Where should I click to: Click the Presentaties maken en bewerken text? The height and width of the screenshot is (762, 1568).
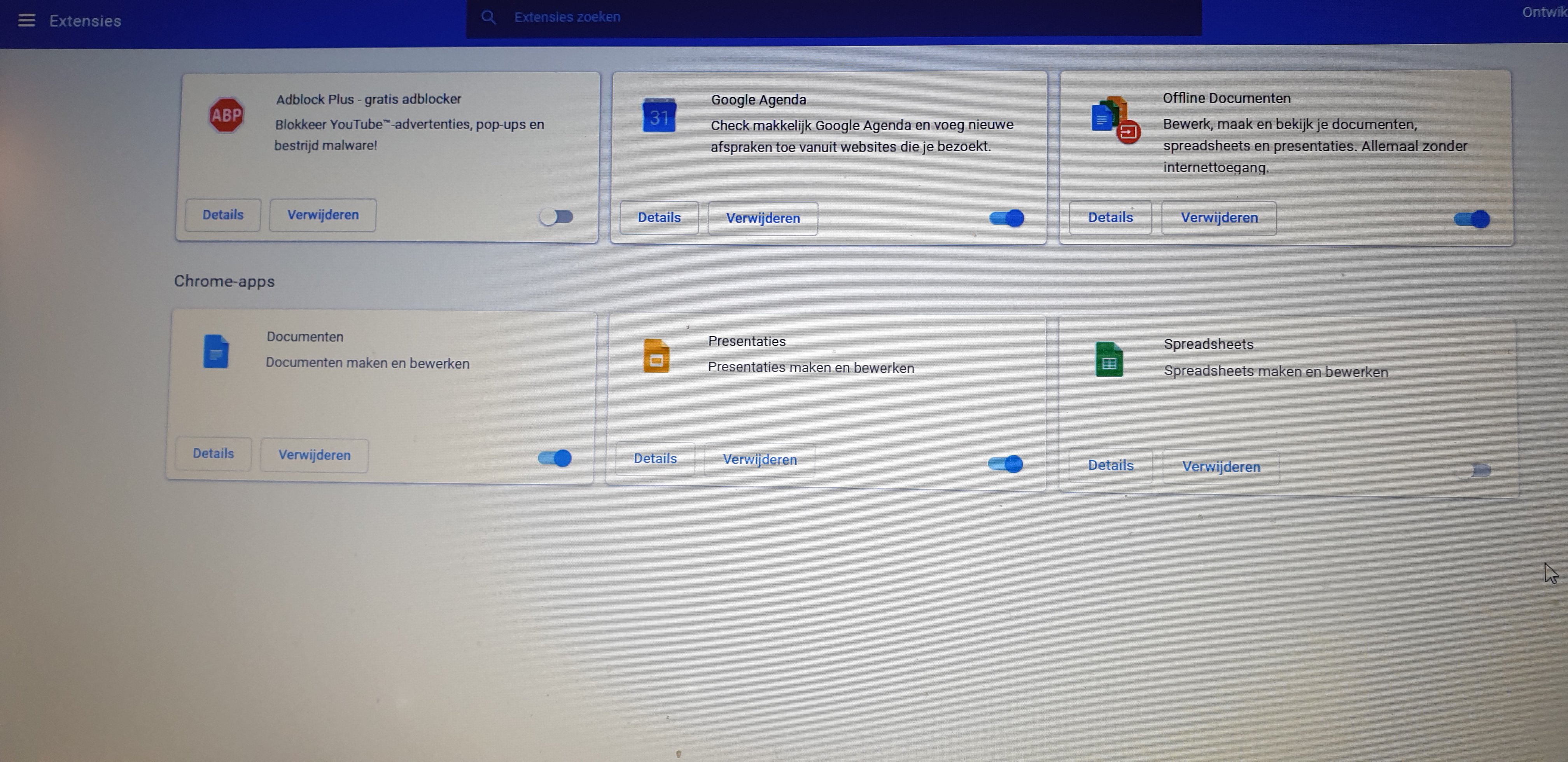(811, 368)
